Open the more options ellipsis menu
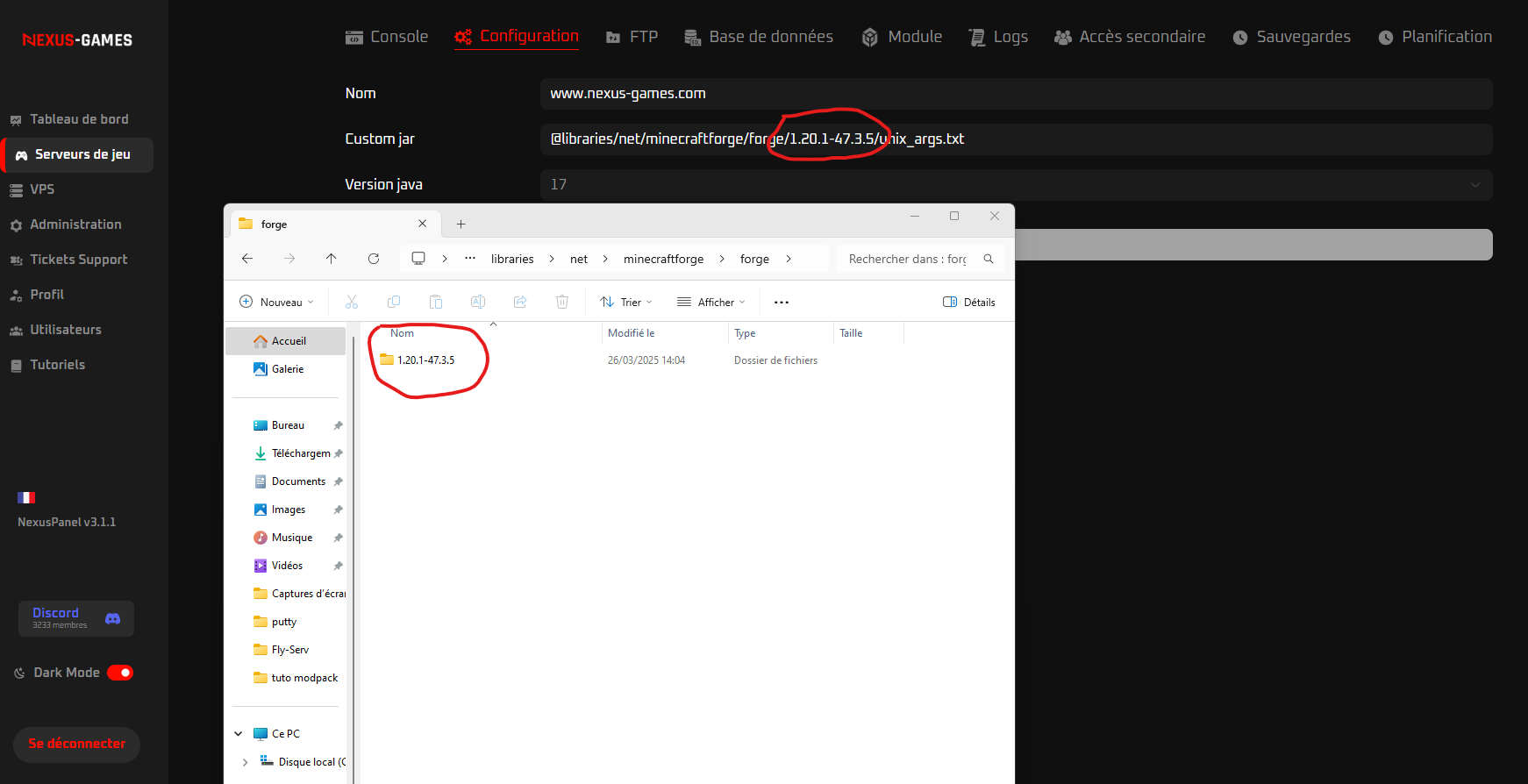This screenshot has height=784, width=1528. coord(782,302)
